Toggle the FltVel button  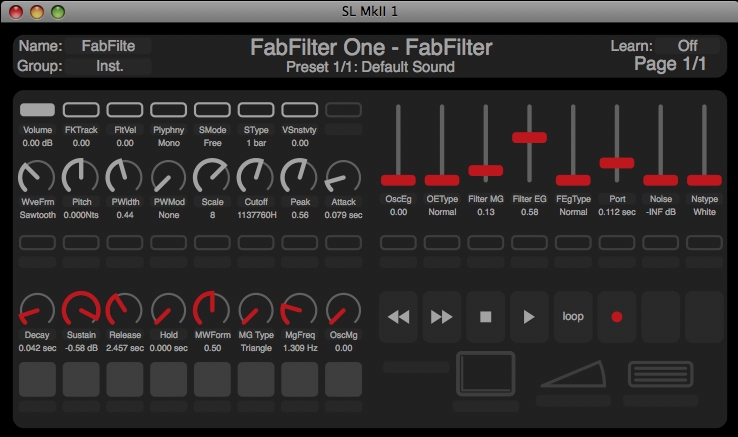tap(125, 110)
